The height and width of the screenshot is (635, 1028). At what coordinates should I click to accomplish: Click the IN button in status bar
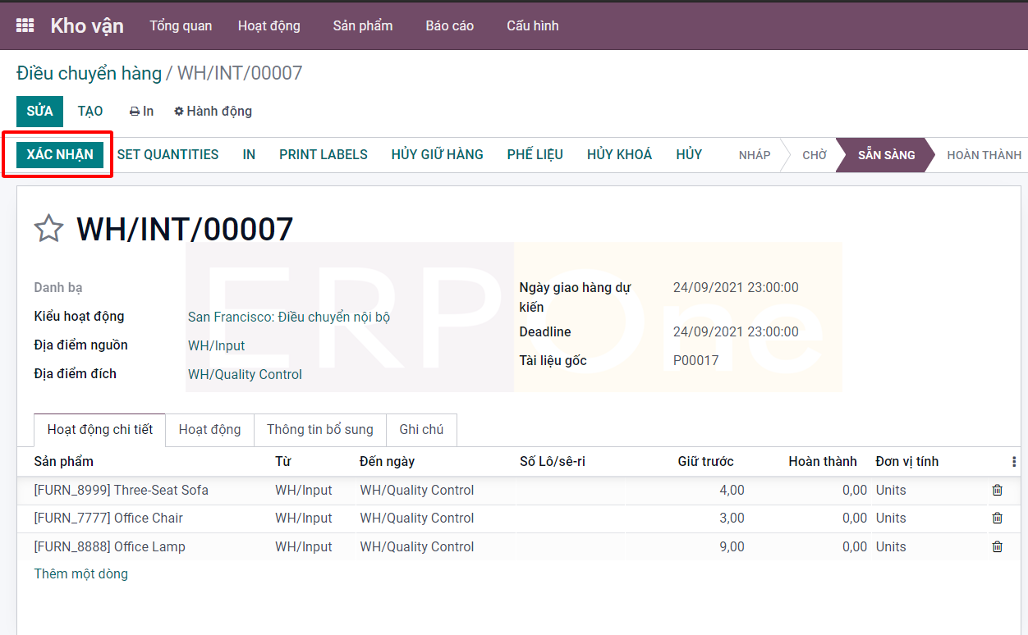249,155
